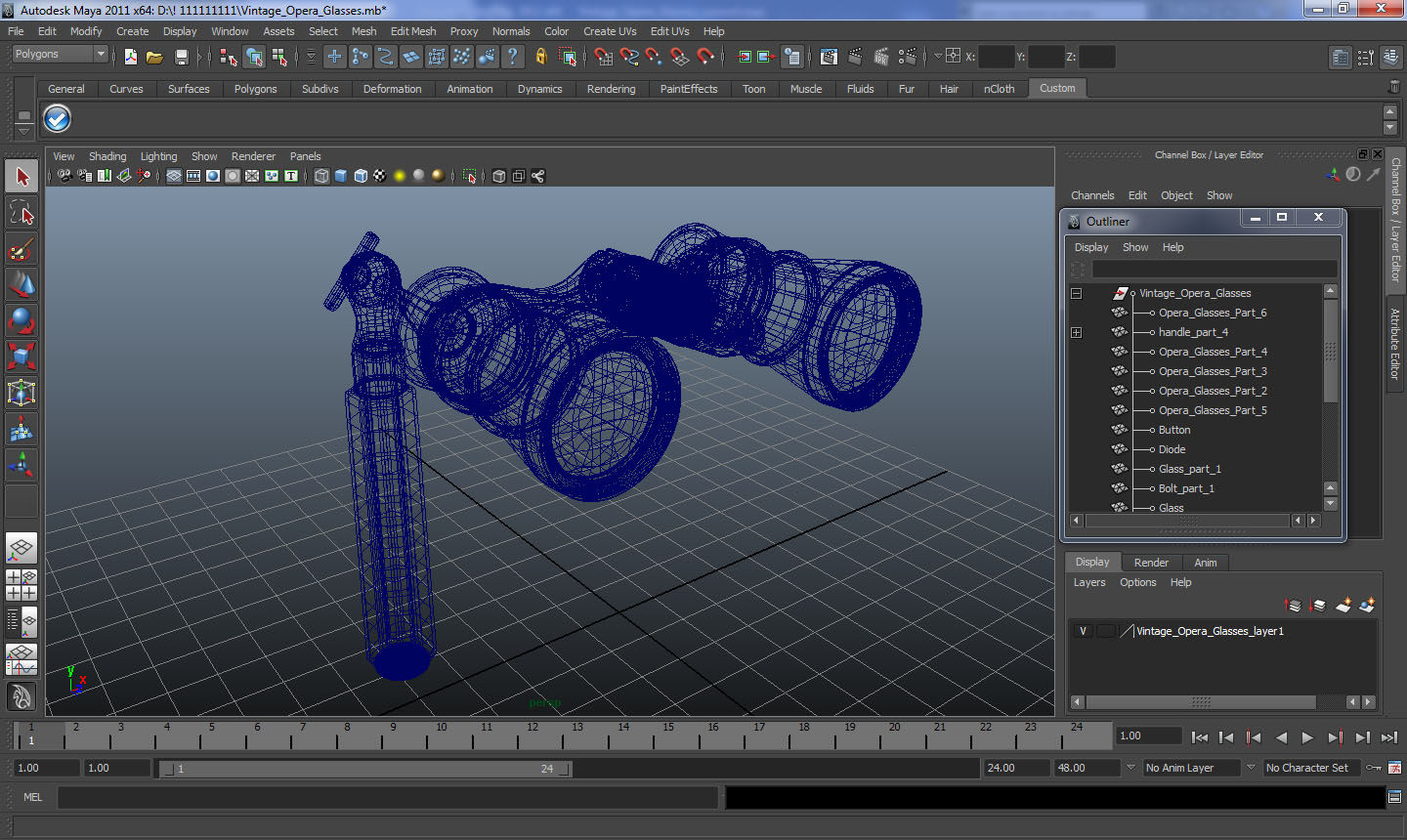Screen dimensions: 1407x840
Task: Open the Anim layer tab
Action: [1206, 563]
